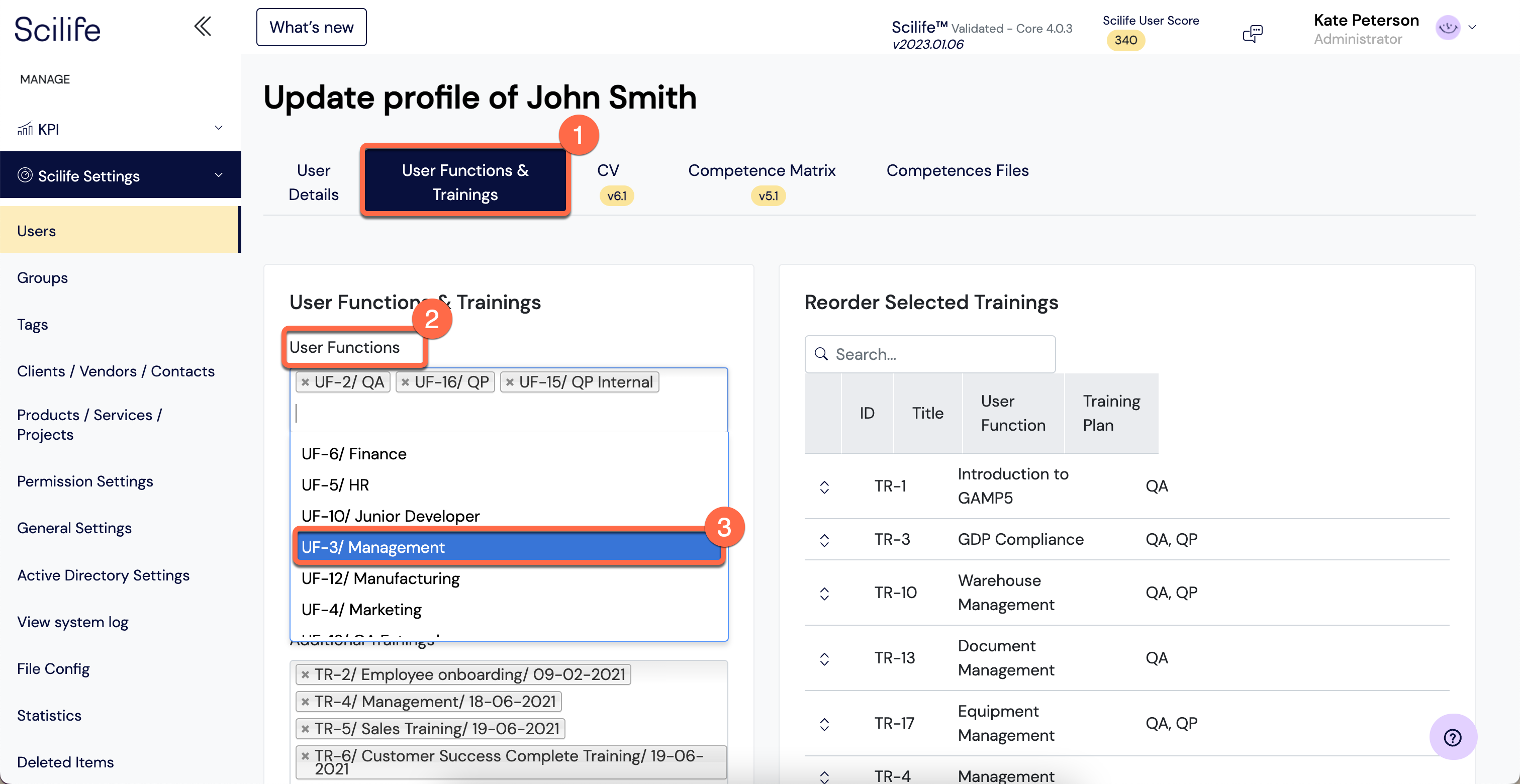Collapse the sidebar with double-chevron icon

coord(203,27)
